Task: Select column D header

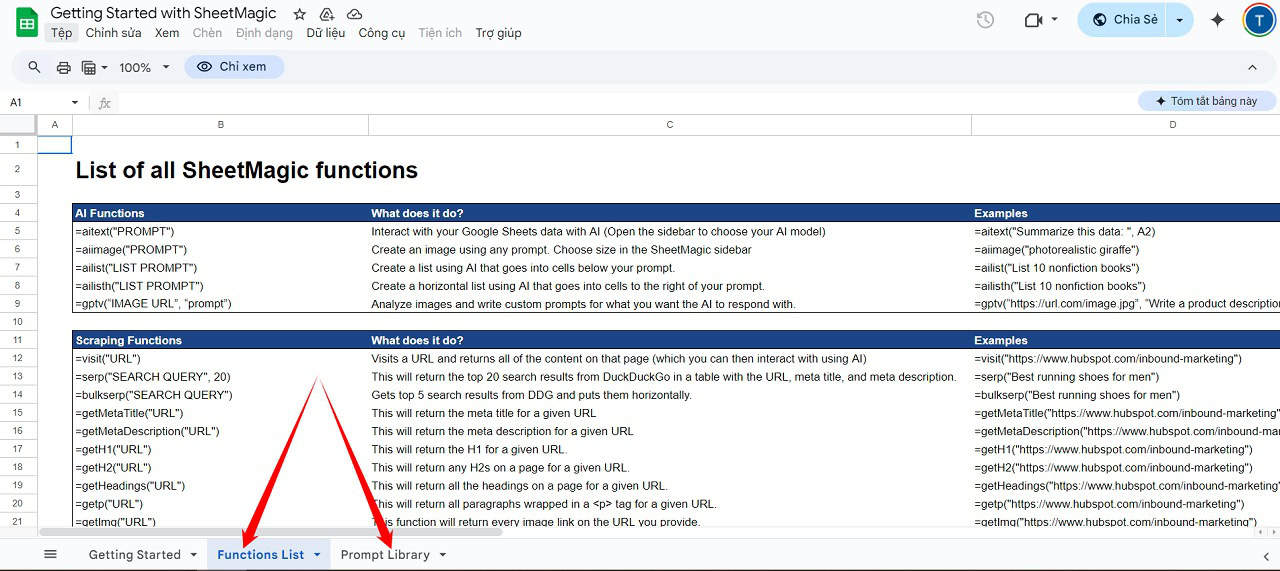Action: tap(1172, 125)
